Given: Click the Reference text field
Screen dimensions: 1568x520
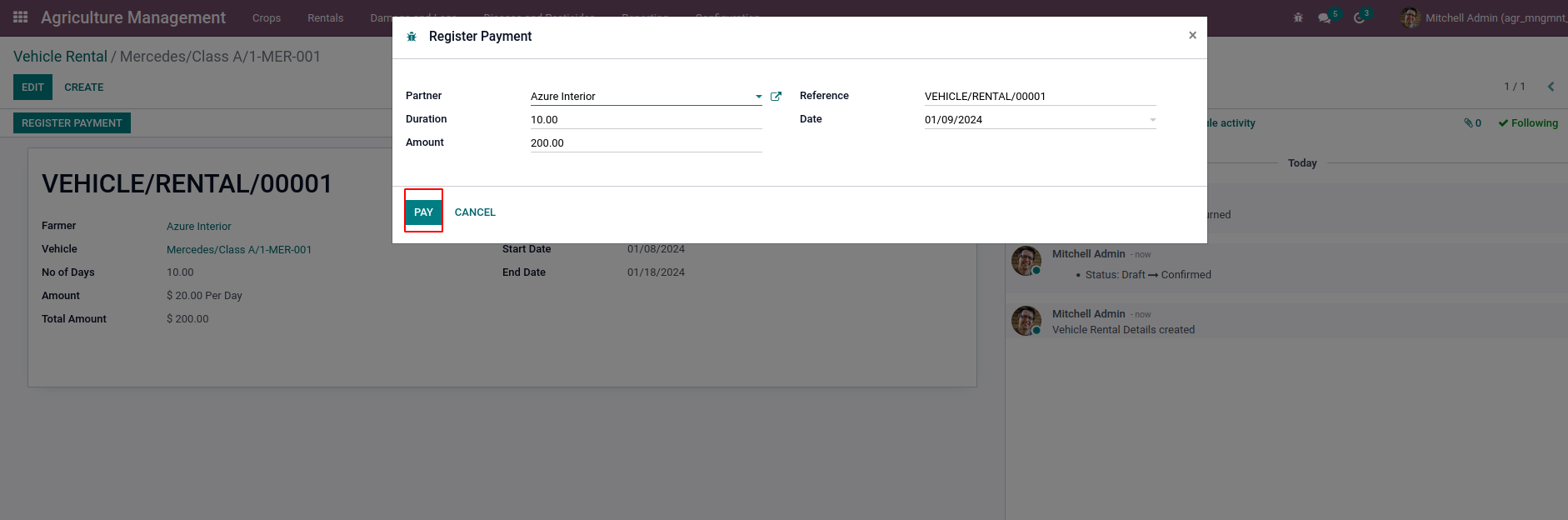Looking at the screenshot, I should click(1040, 97).
